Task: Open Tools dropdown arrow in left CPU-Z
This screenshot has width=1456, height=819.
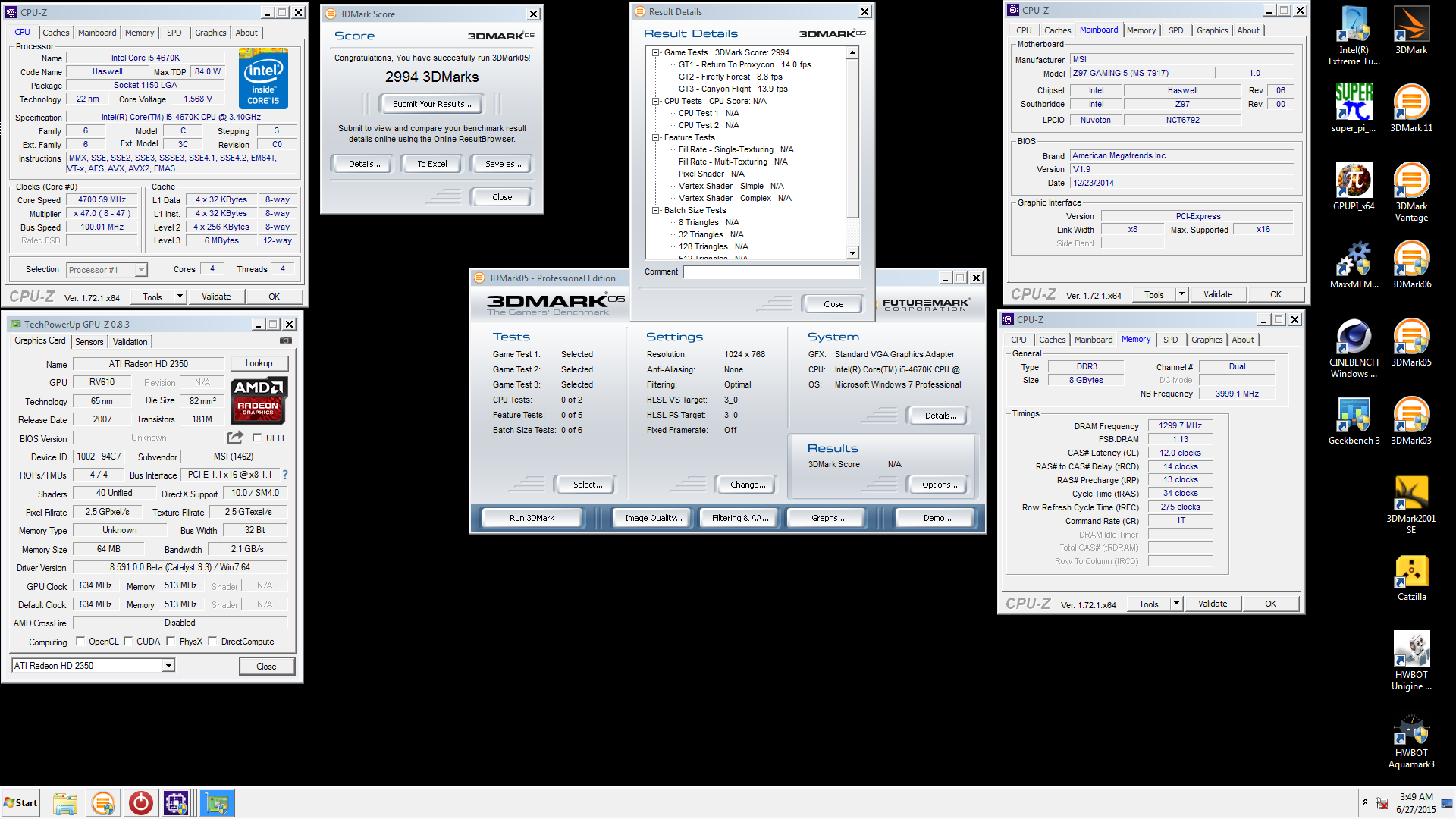Action: click(180, 297)
